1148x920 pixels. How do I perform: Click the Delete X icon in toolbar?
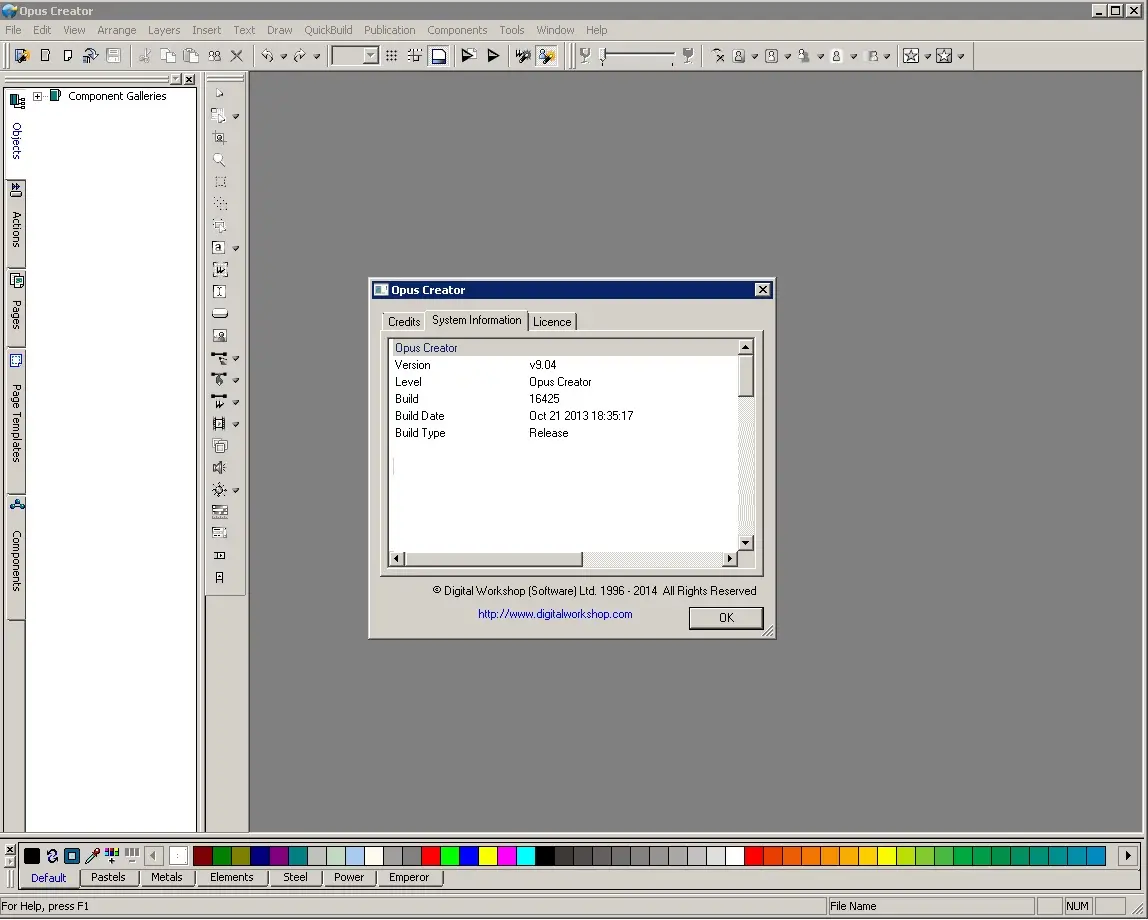click(x=236, y=56)
